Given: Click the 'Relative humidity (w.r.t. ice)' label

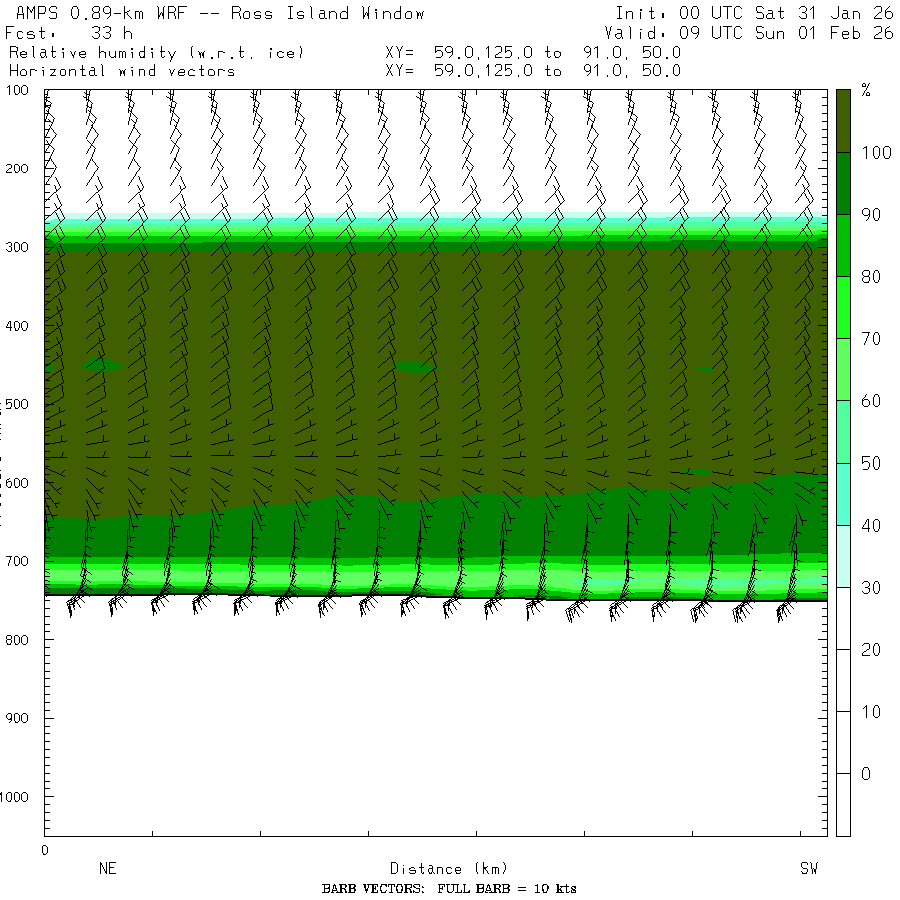Looking at the screenshot, I should coord(156,53).
